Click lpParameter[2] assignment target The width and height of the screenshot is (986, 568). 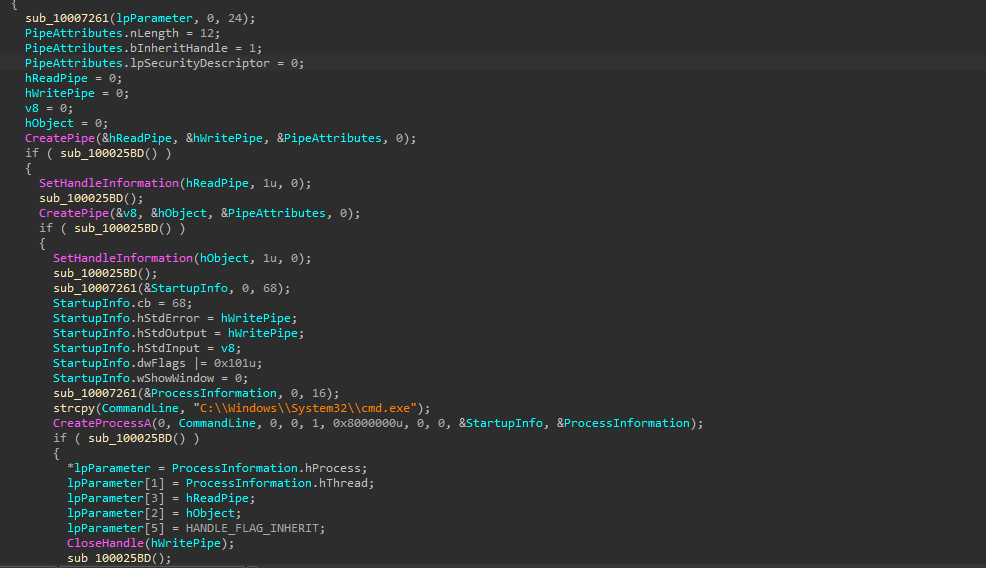(116, 513)
